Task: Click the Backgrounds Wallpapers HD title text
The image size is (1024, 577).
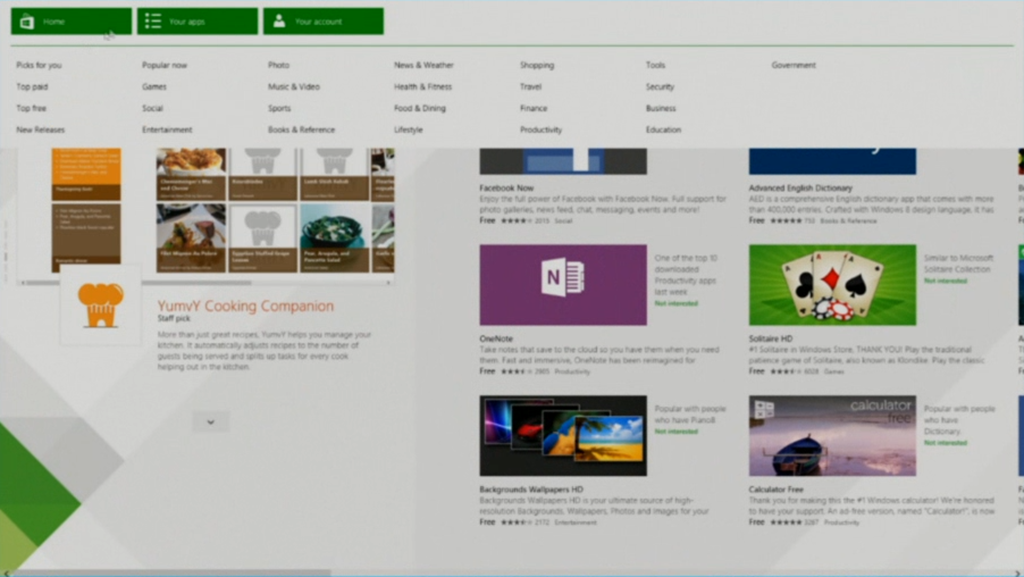Action: (531, 490)
